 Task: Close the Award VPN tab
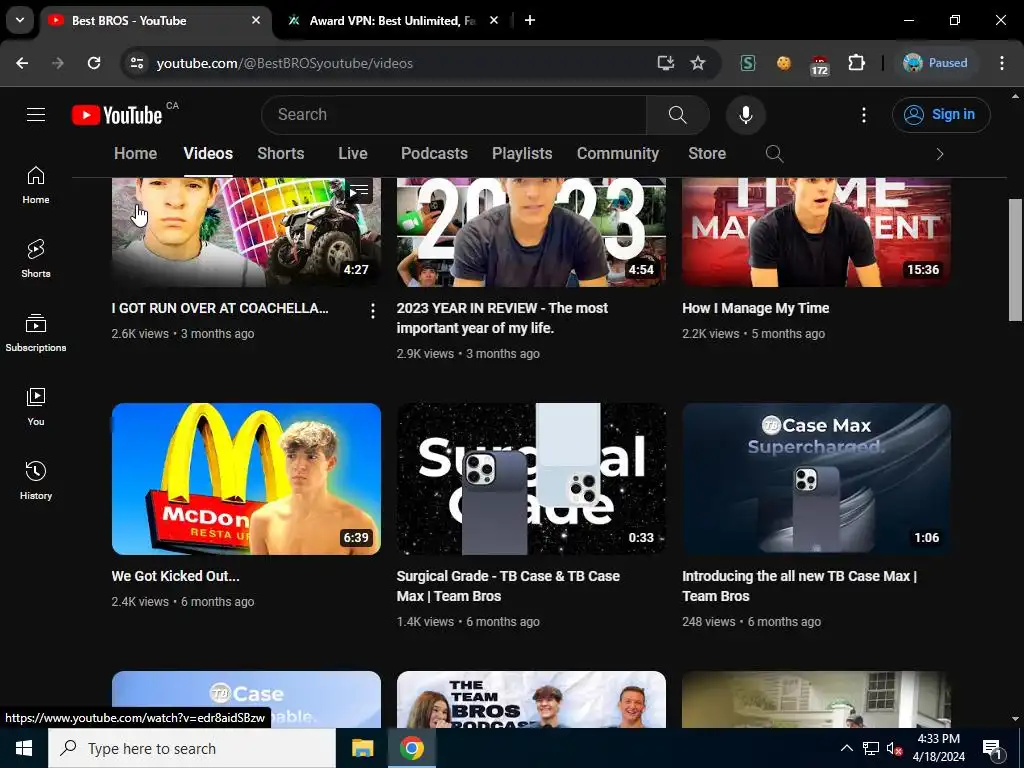(494, 20)
